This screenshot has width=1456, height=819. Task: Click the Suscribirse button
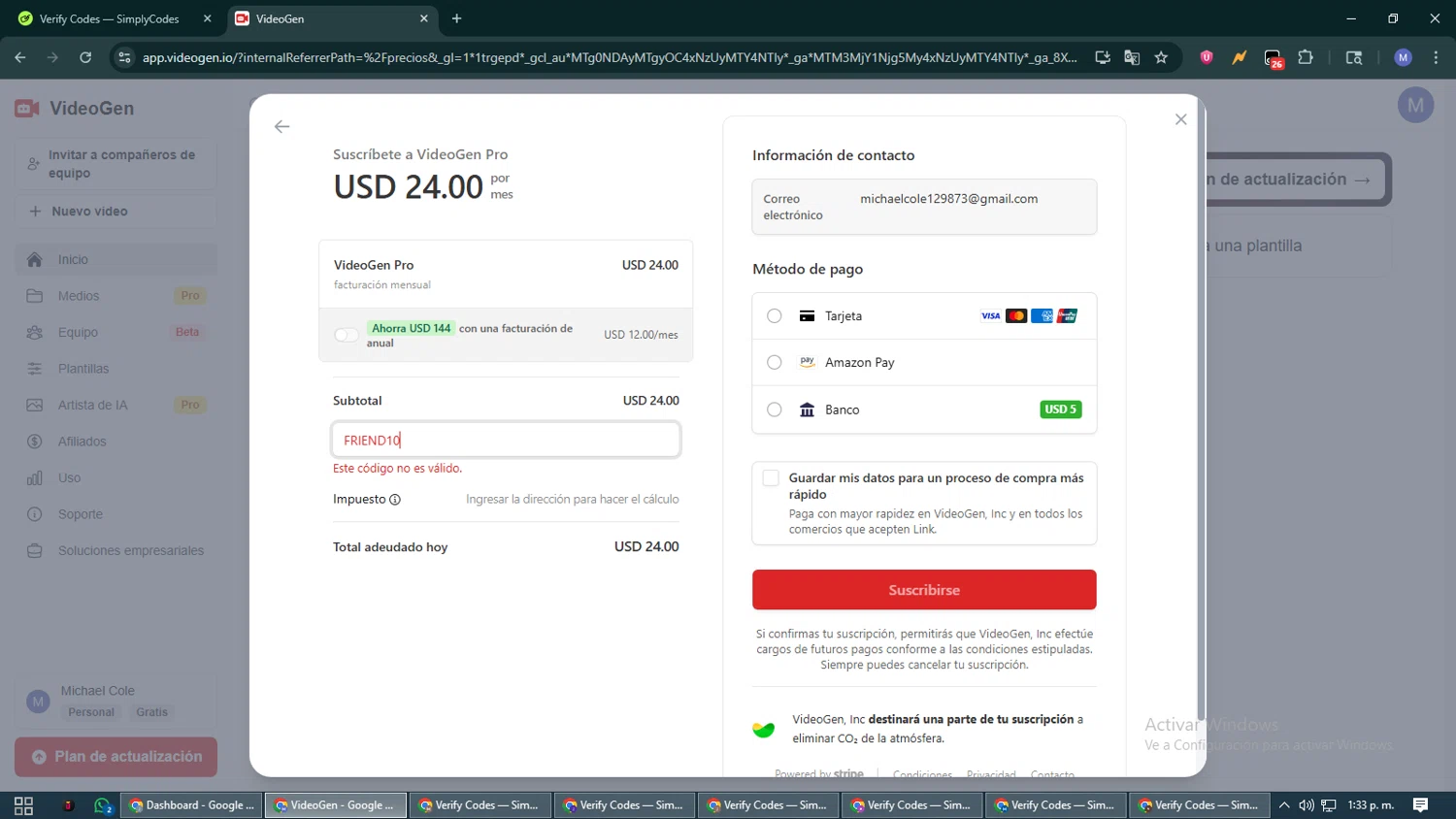[x=924, y=590]
